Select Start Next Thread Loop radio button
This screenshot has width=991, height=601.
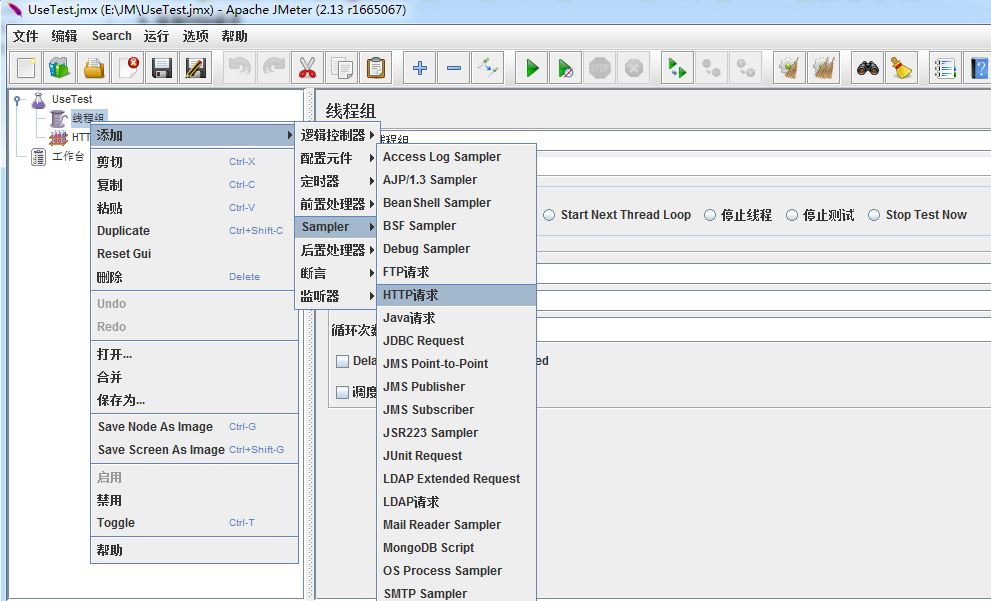549,215
